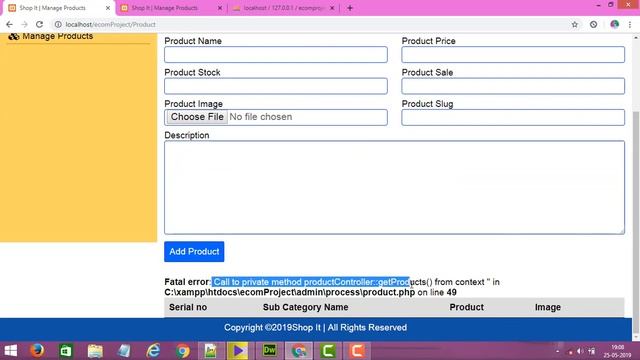Open File Explorer from the taskbar
The image size is (640, 360).
point(95,351)
